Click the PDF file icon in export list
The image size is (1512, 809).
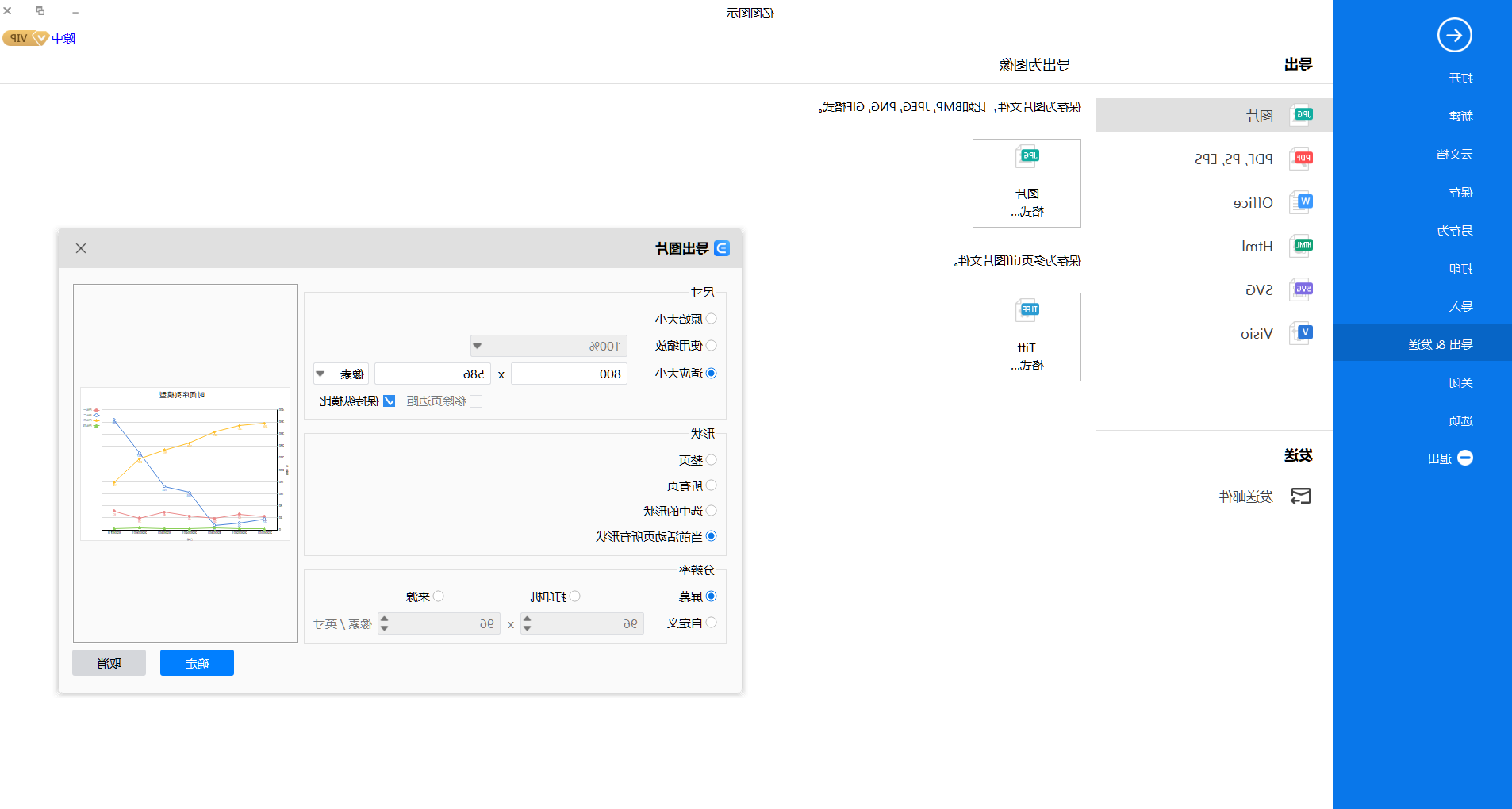[1301, 159]
